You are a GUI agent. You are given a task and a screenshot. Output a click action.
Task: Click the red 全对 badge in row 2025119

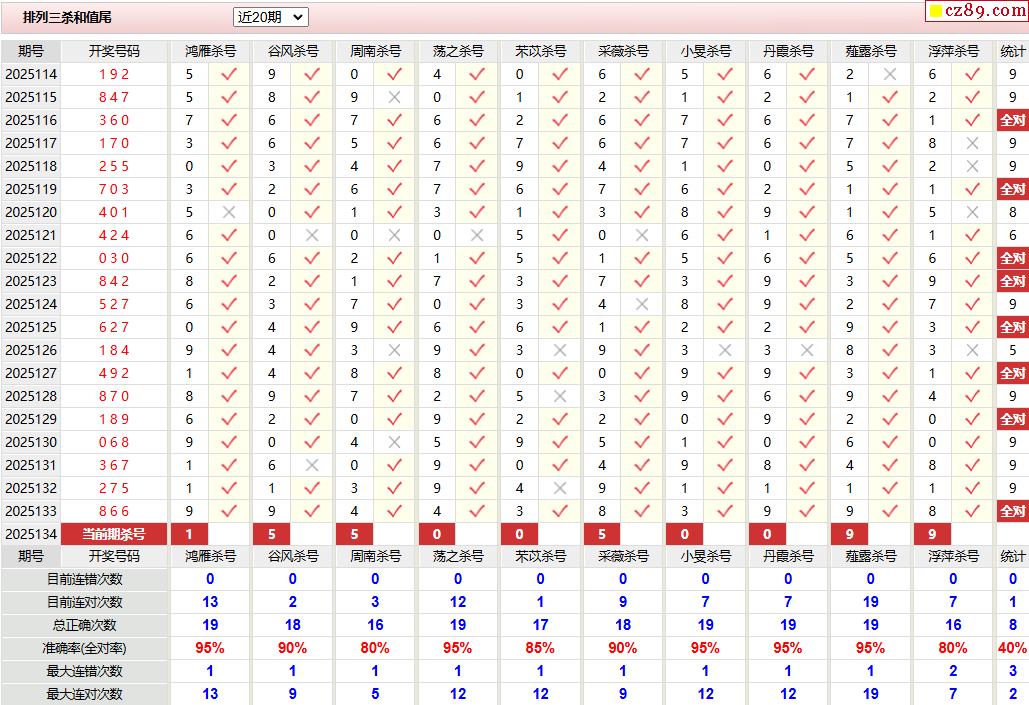tap(1013, 189)
